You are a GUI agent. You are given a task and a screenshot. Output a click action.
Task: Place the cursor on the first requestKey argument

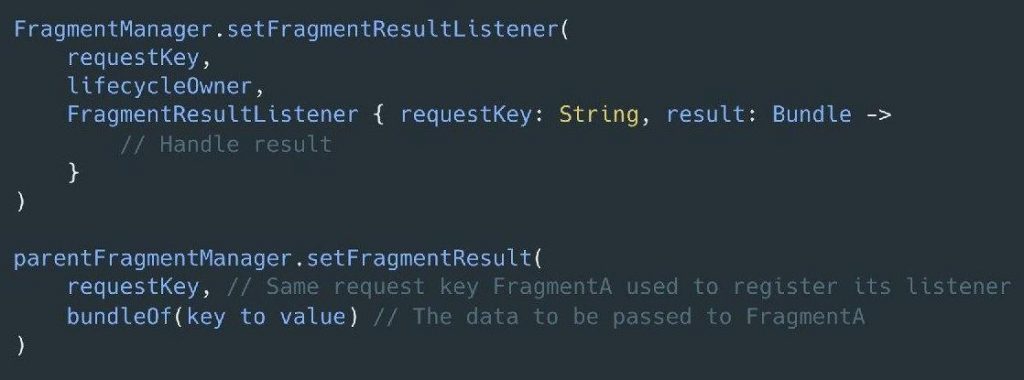coord(133,57)
